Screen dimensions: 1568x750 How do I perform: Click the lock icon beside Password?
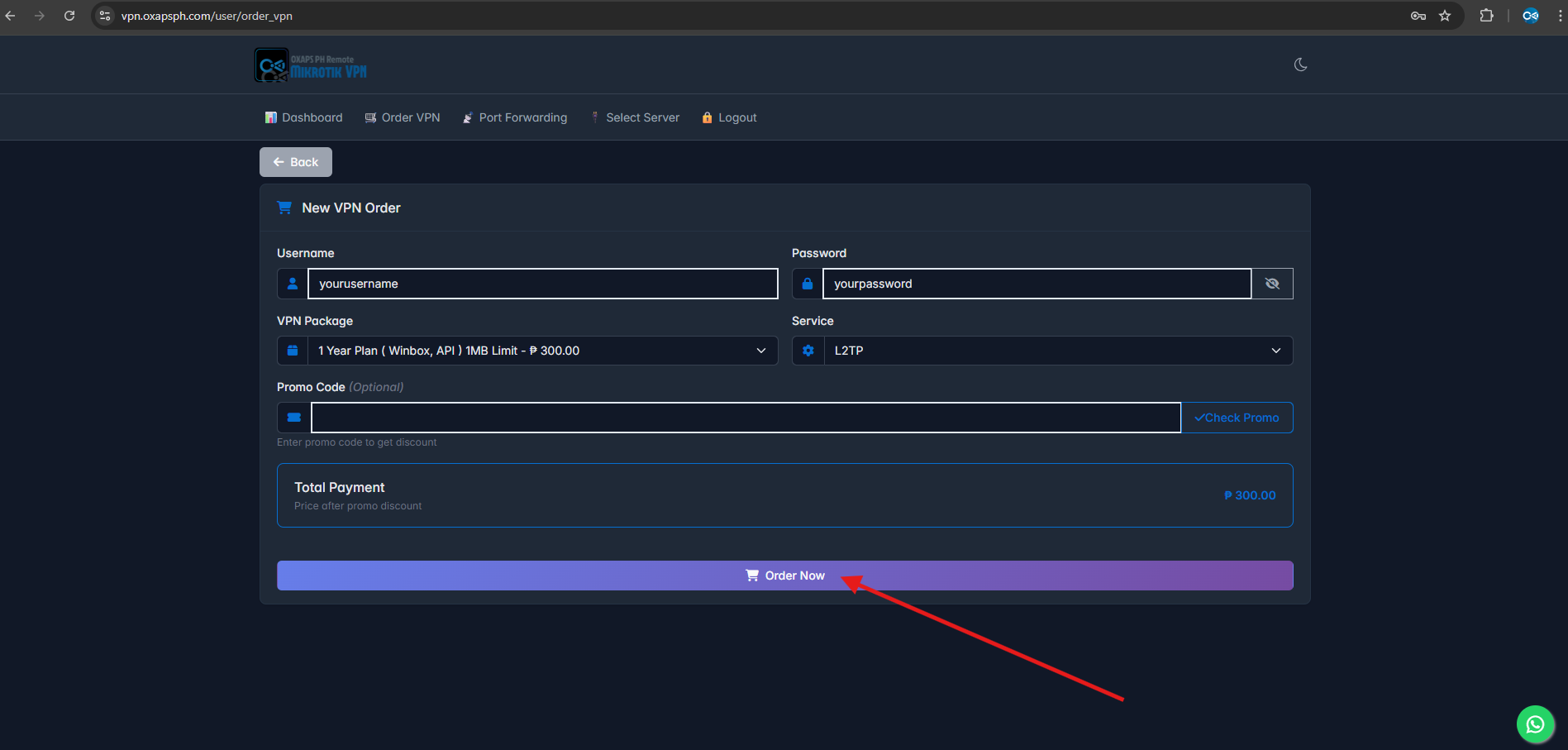pyautogui.click(x=808, y=284)
